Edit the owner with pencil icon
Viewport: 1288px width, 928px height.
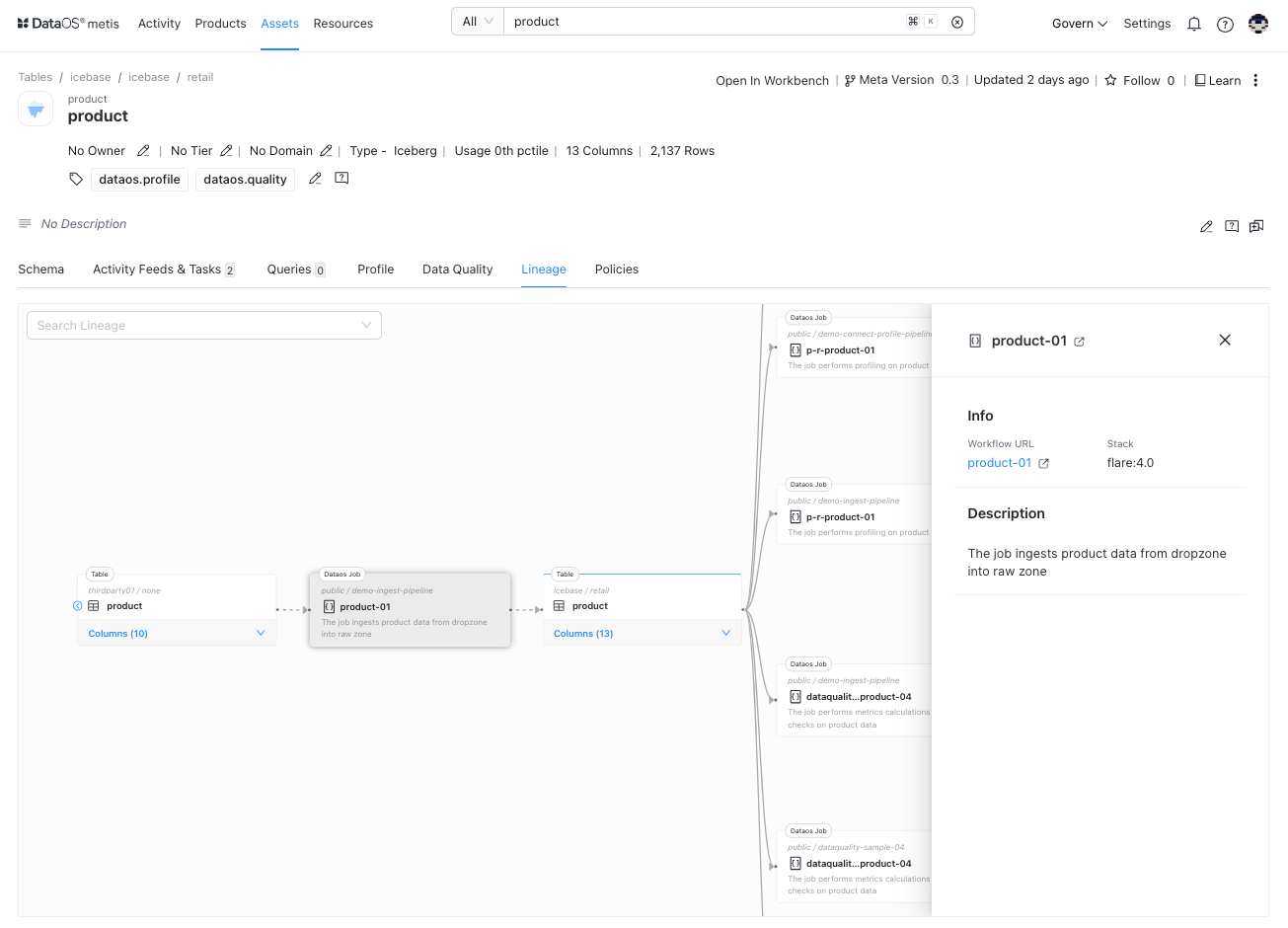[143, 151]
